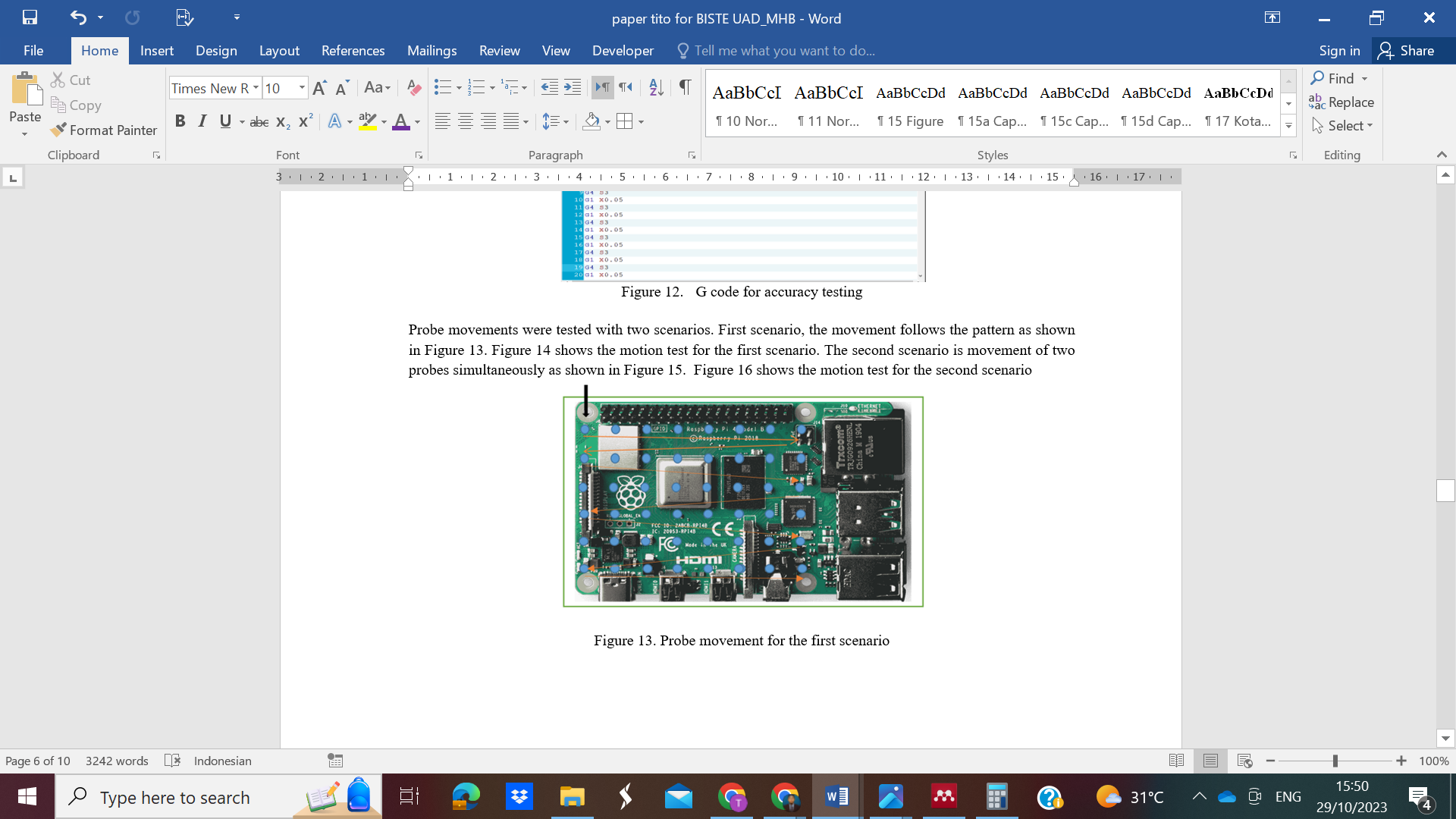Viewport: 1456px width, 819px height.
Task: Toggle italic formatting
Action: click(x=202, y=121)
